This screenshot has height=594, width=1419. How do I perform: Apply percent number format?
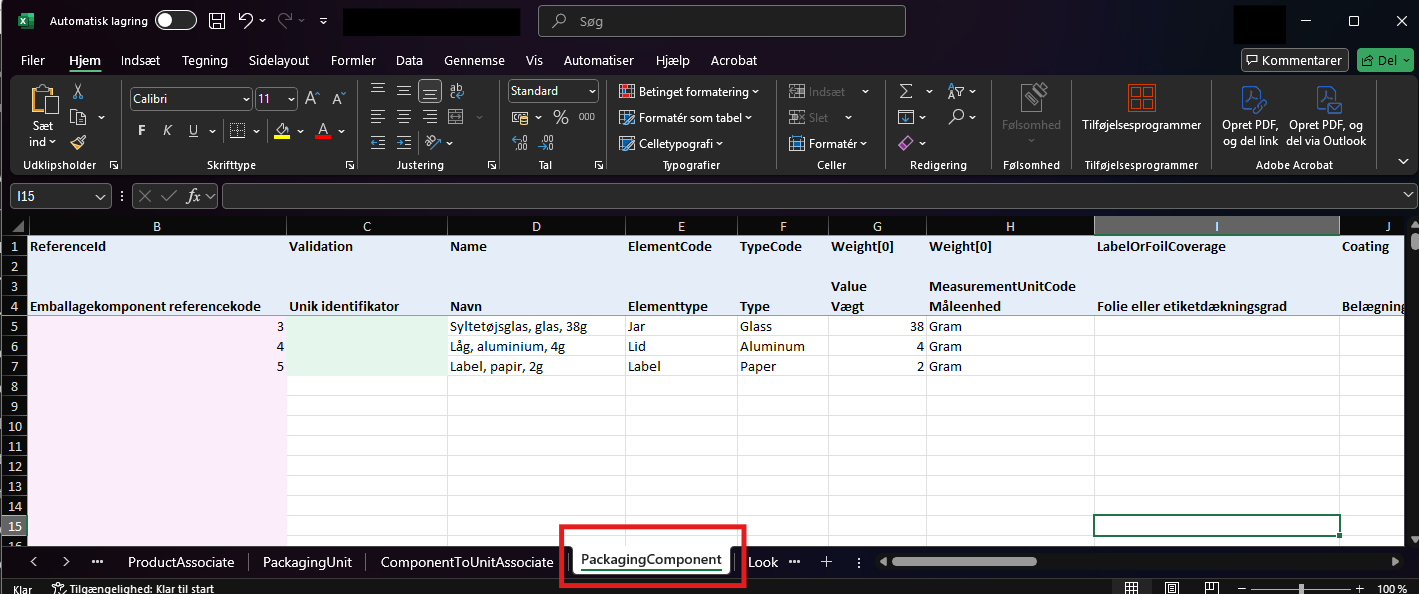point(560,117)
